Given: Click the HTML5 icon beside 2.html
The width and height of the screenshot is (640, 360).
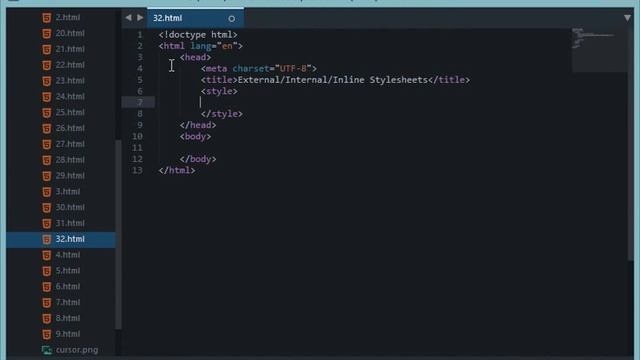Looking at the screenshot, I should tap(47, 18).
